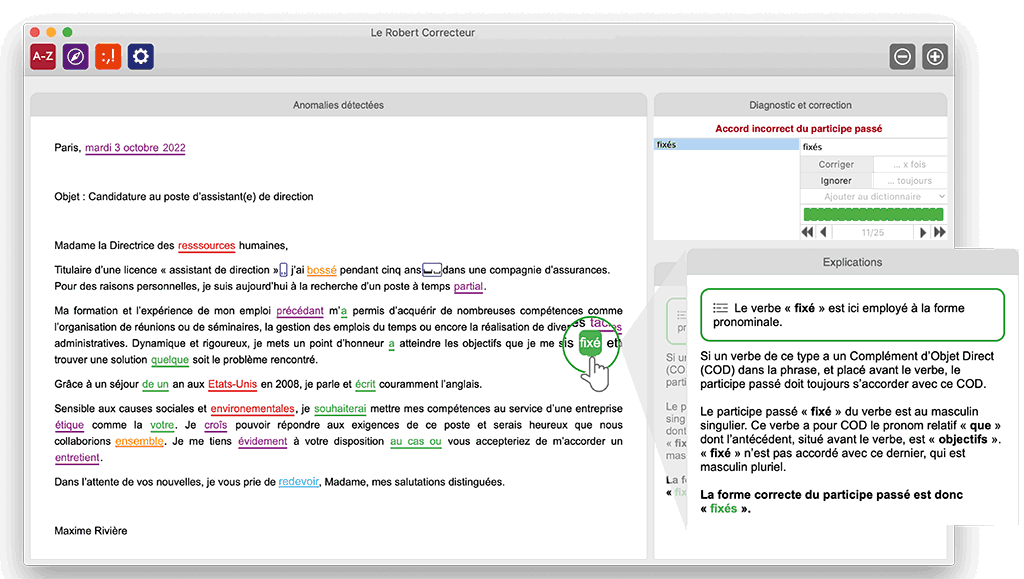The height and width of the screenshot is (579, 1024).
Task: Zoom out with the minus button
Action: coord(903,57)
